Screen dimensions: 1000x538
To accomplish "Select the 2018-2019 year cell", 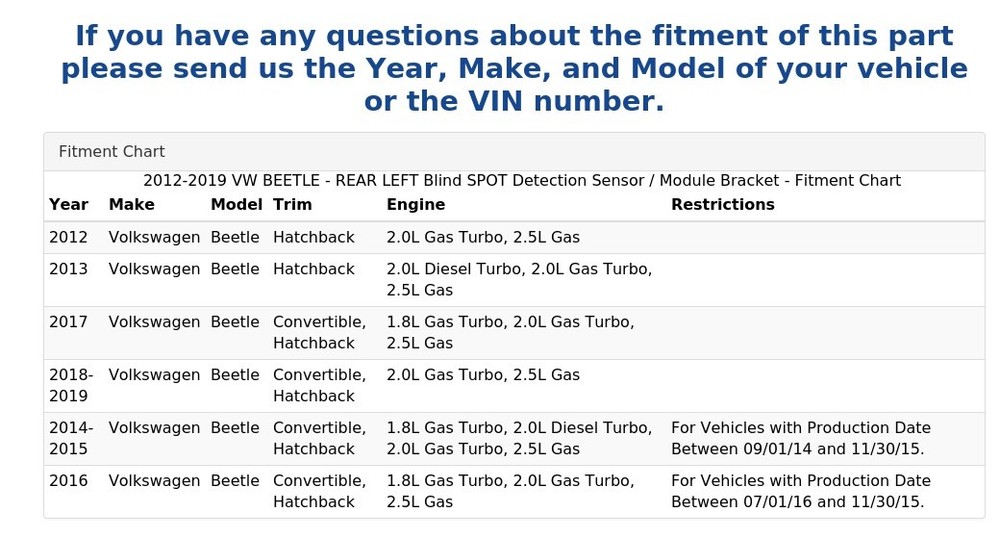I will pos(71,386).
